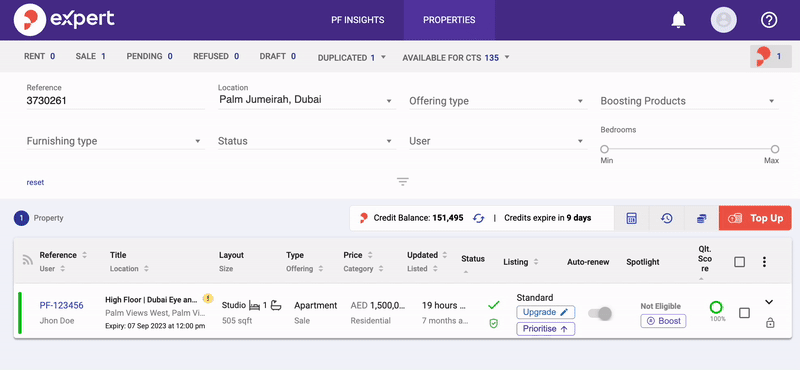The image size is (800, 370).
Task: Click the filter lines icon below Status
Action: pyautogui.click(x=403, y=182)
